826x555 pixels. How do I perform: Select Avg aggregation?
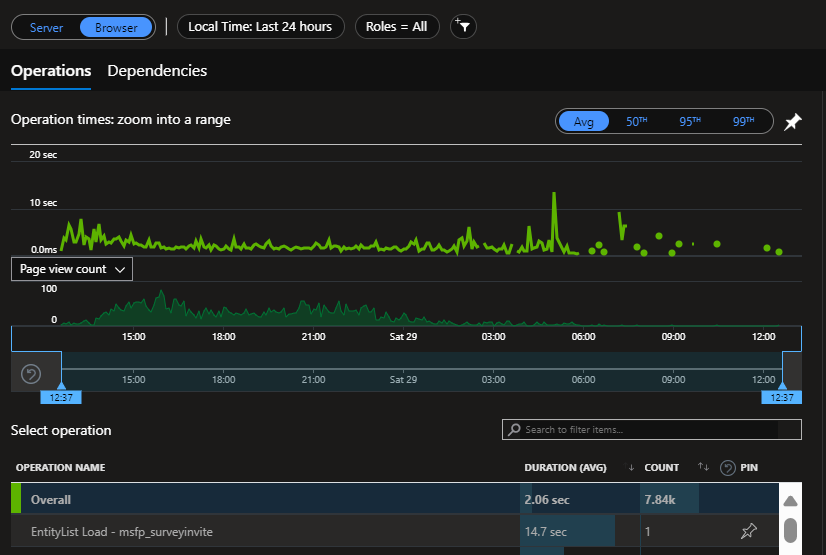584,122
